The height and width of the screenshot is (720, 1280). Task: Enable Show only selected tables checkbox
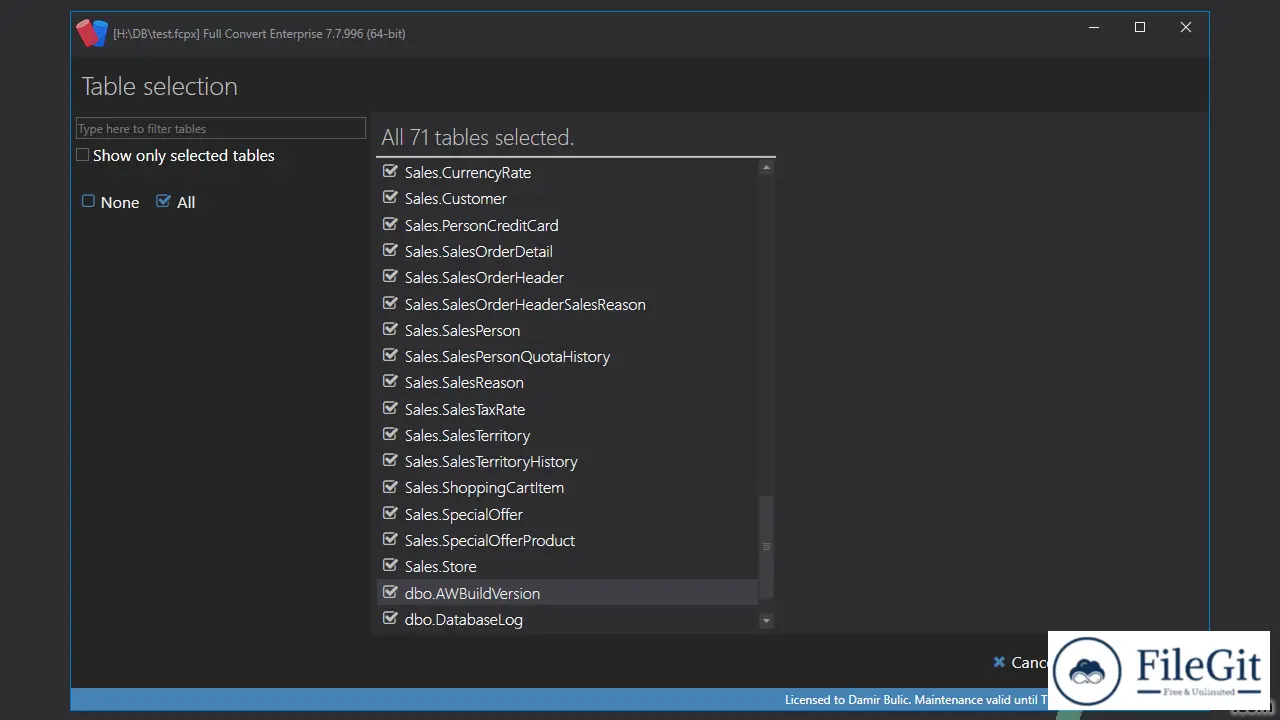coord(83,155)
